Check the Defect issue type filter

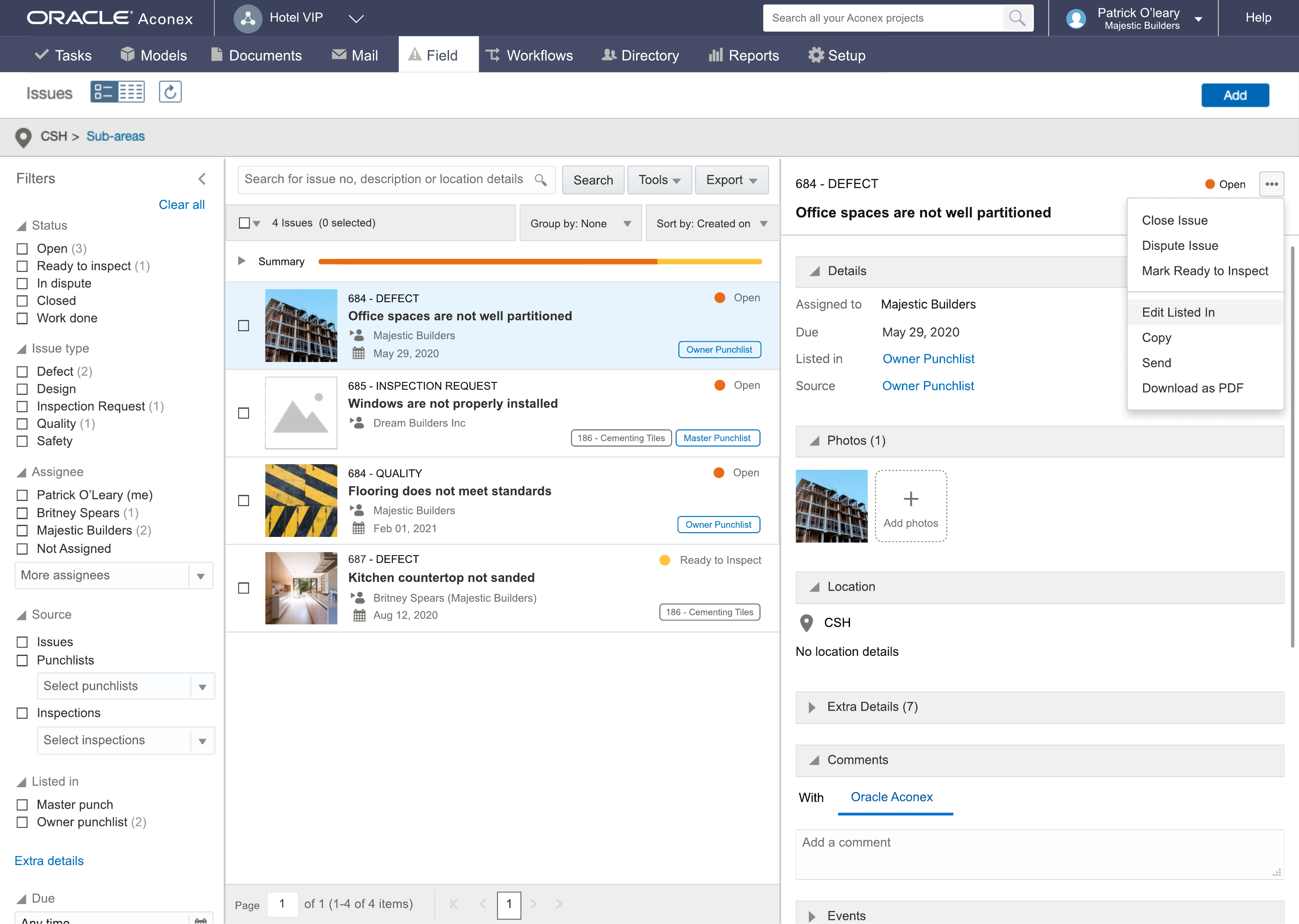pyautogui.click(x=22, y=372)
